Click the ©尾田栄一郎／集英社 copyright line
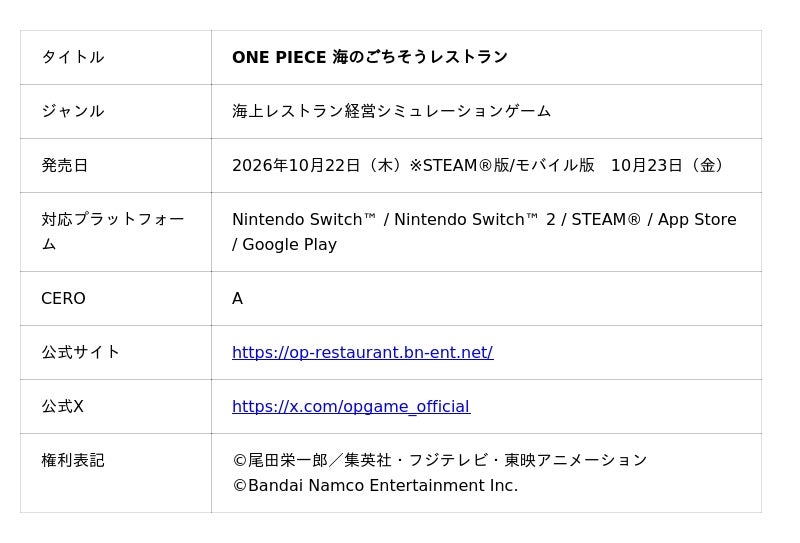This screenshot has width=800, height=543. tap(440, 460)
